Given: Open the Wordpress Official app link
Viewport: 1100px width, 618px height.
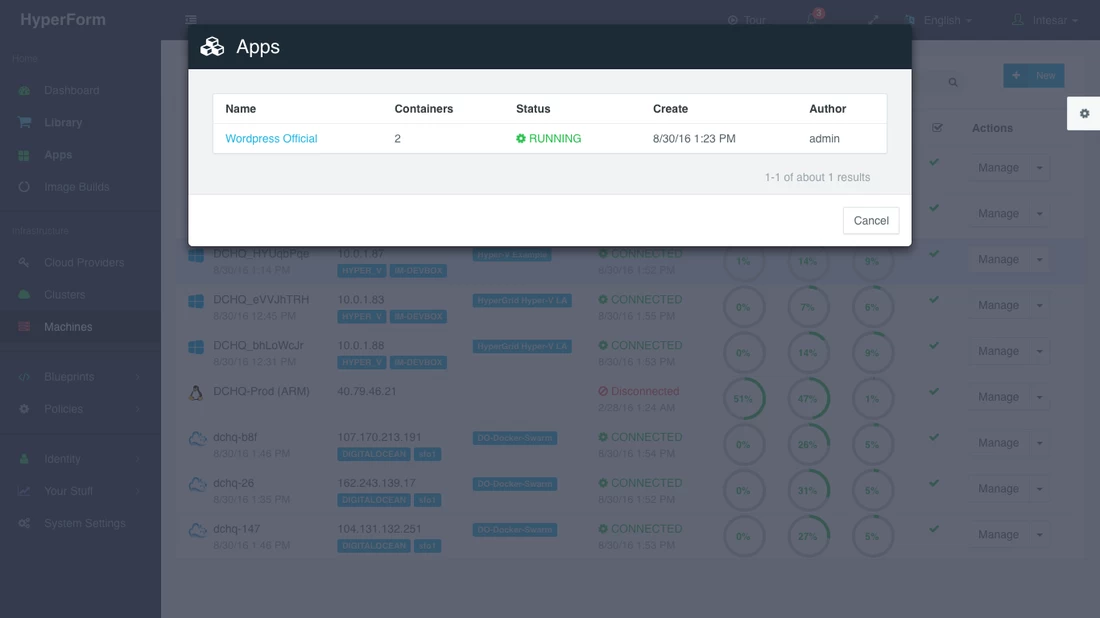Looking at the screenshot, I should (x=271, y=139).
